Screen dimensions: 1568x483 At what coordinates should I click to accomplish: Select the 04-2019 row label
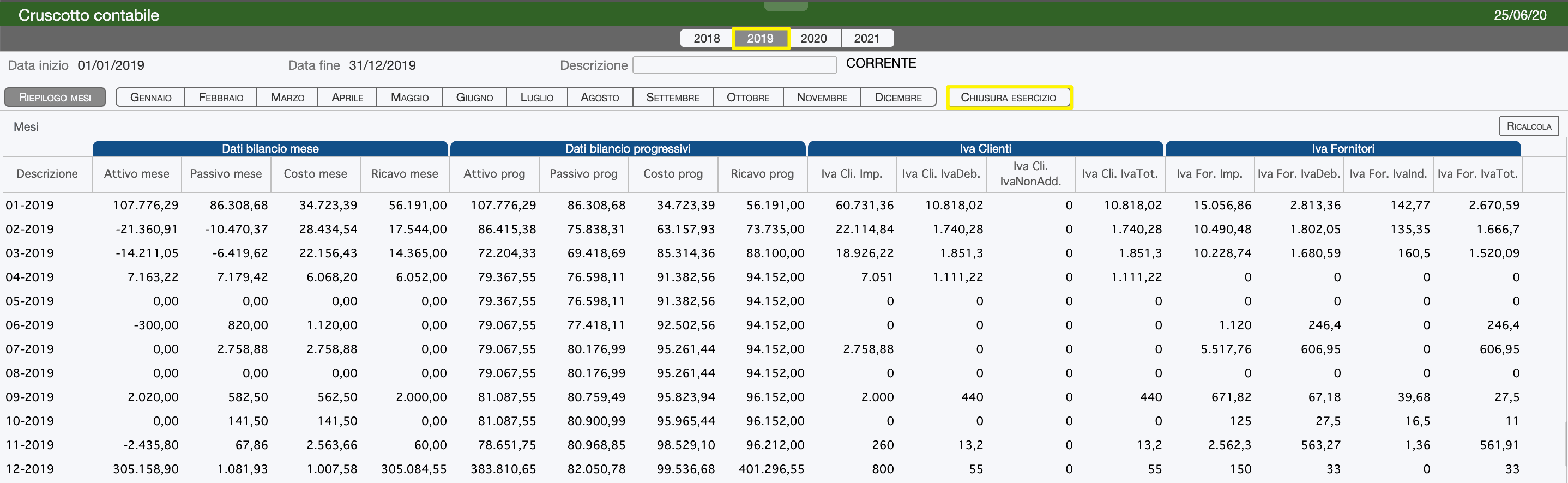[30, 277]
